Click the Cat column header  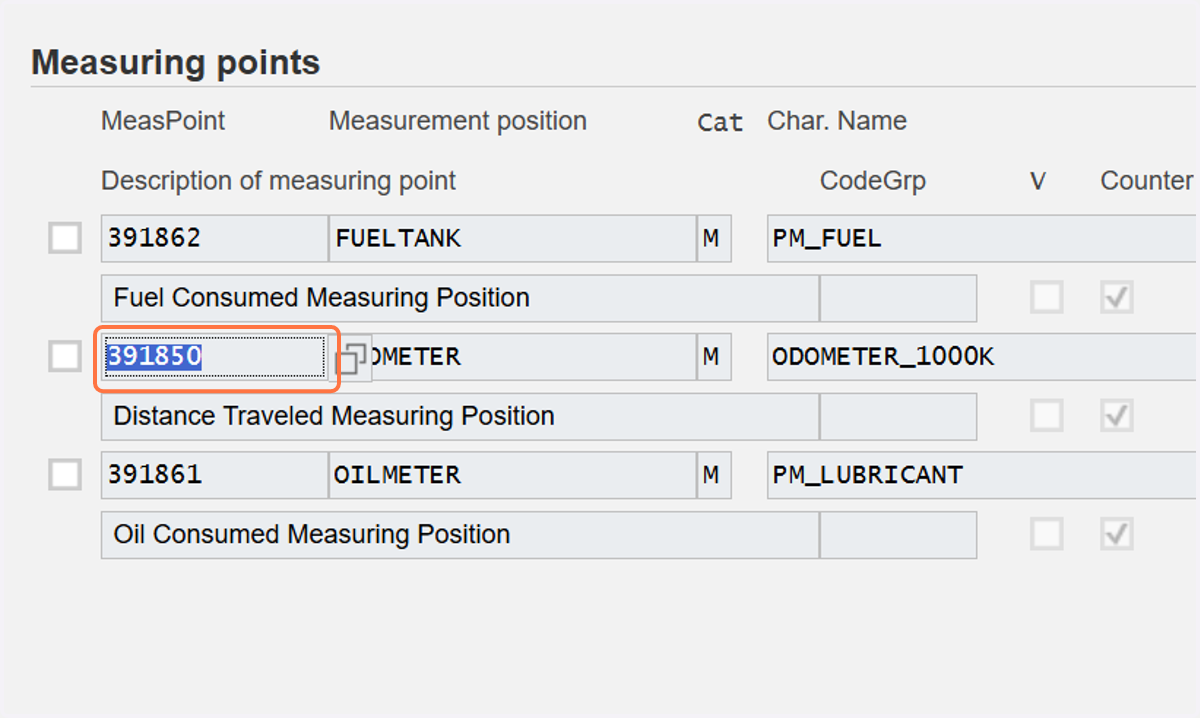coord(720,122)
